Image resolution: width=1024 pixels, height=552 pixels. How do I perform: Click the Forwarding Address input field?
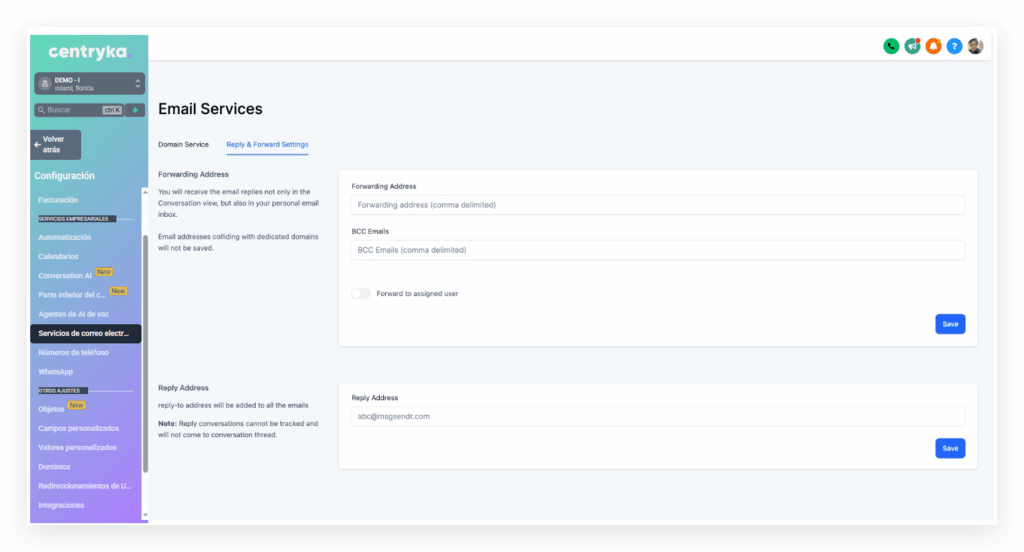657,205
